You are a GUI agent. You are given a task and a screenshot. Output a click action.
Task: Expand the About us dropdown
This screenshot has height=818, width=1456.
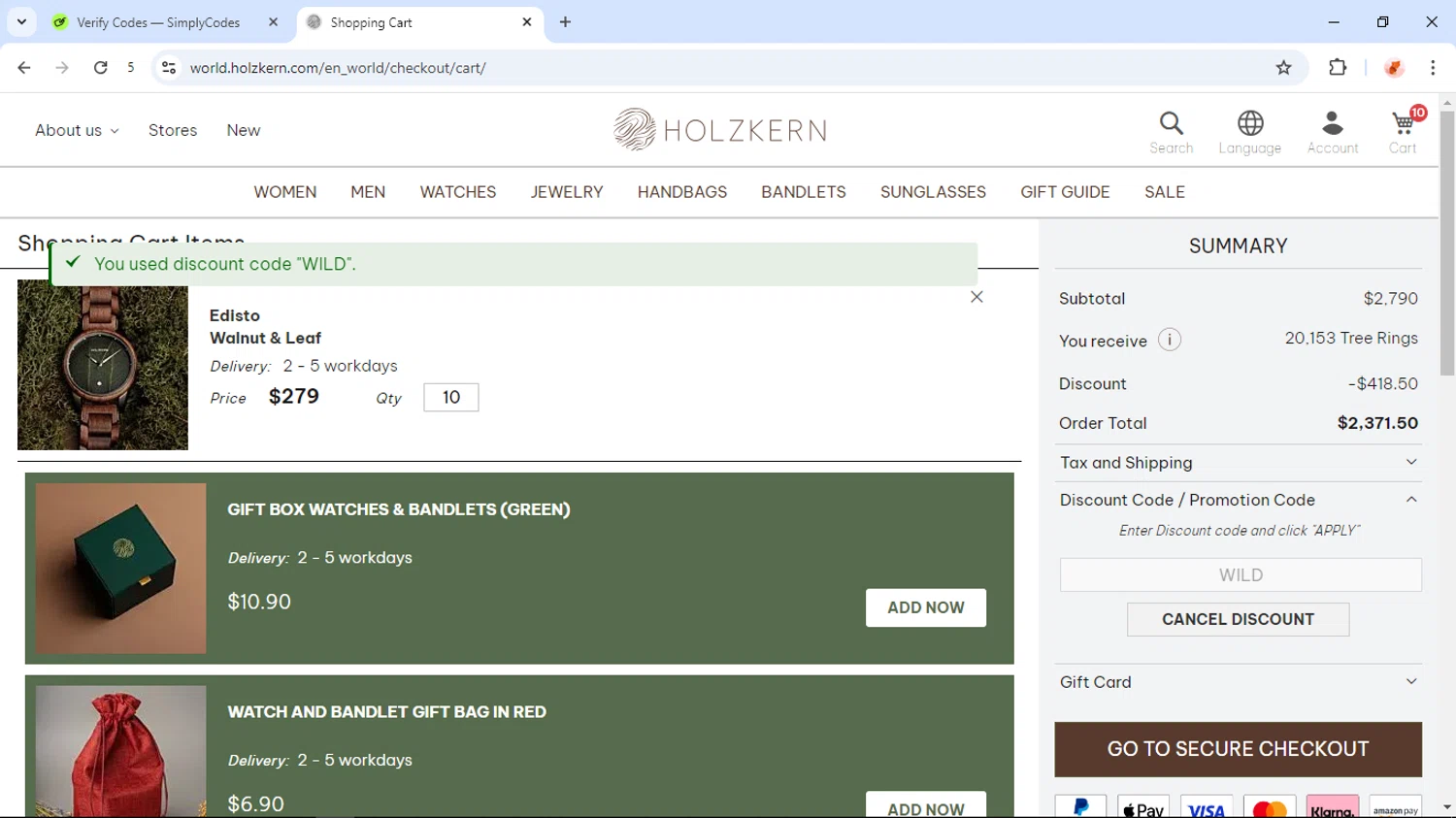click(77, 130)
